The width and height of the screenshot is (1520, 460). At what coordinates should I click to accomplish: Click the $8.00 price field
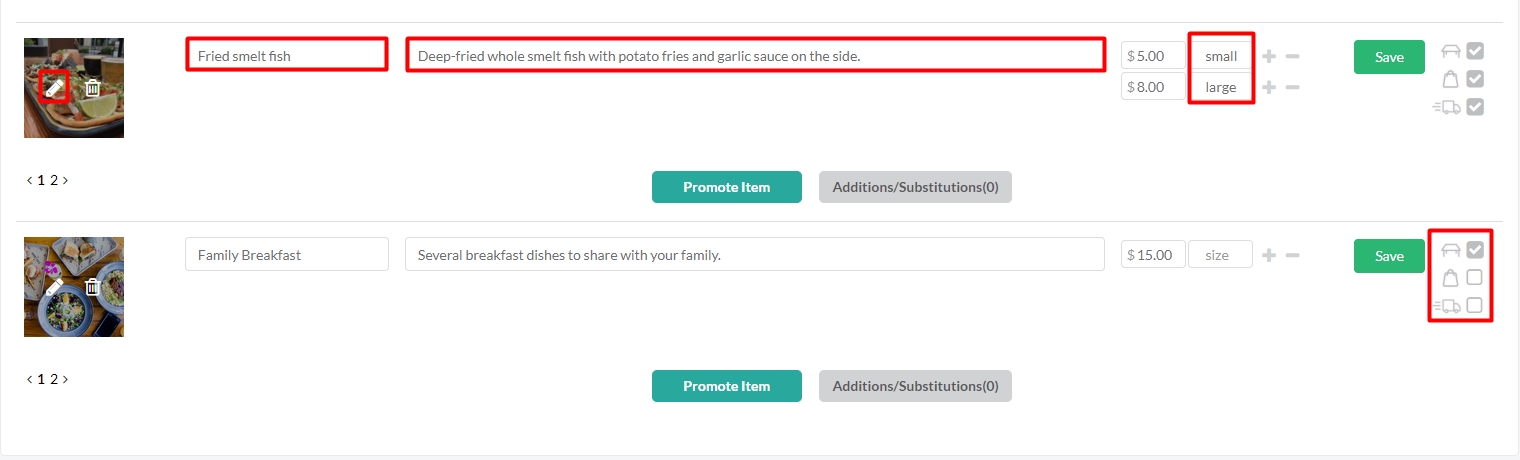[x=1153, y=87]
